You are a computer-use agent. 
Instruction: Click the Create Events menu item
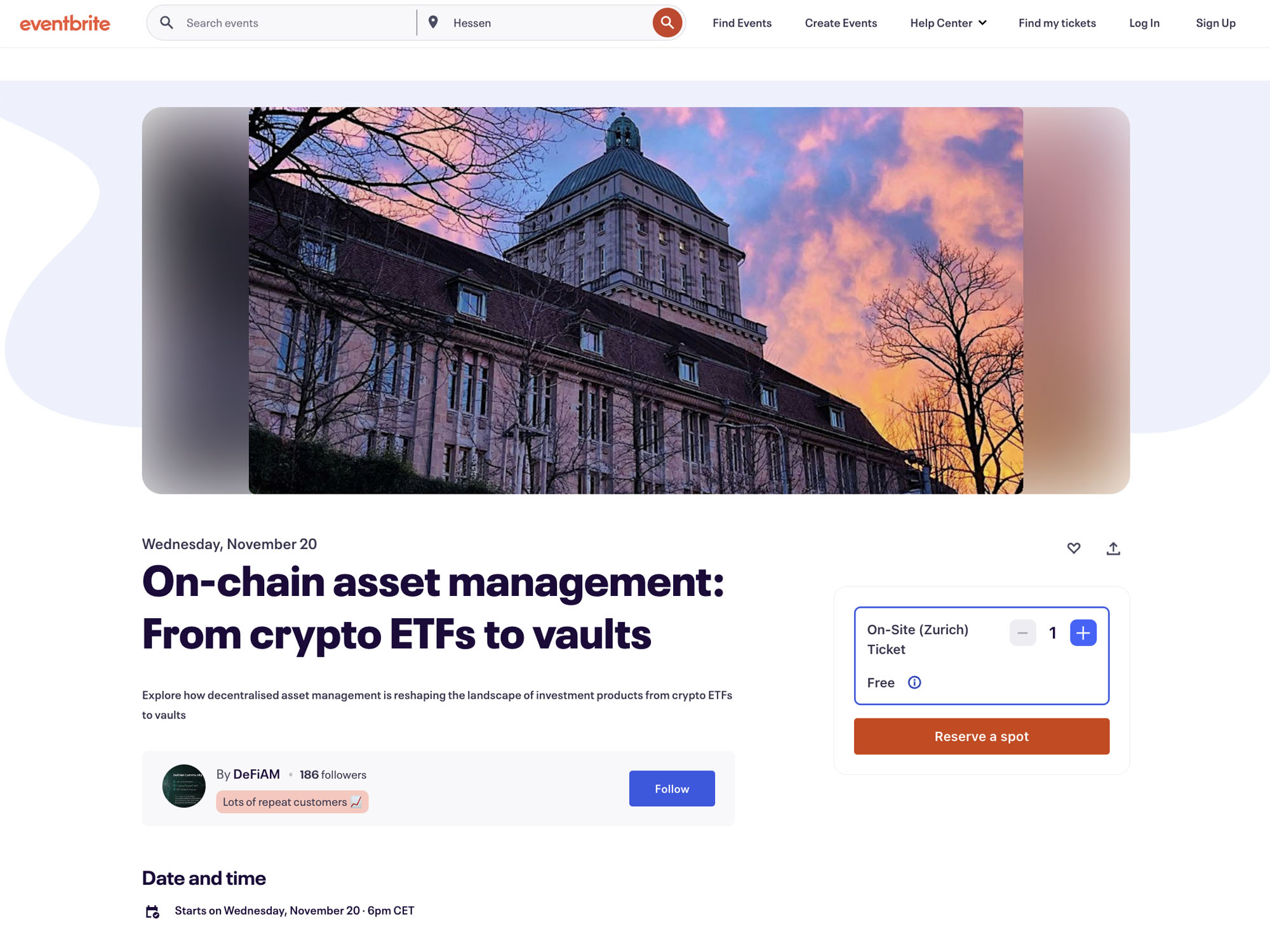[x=840, y=22]
